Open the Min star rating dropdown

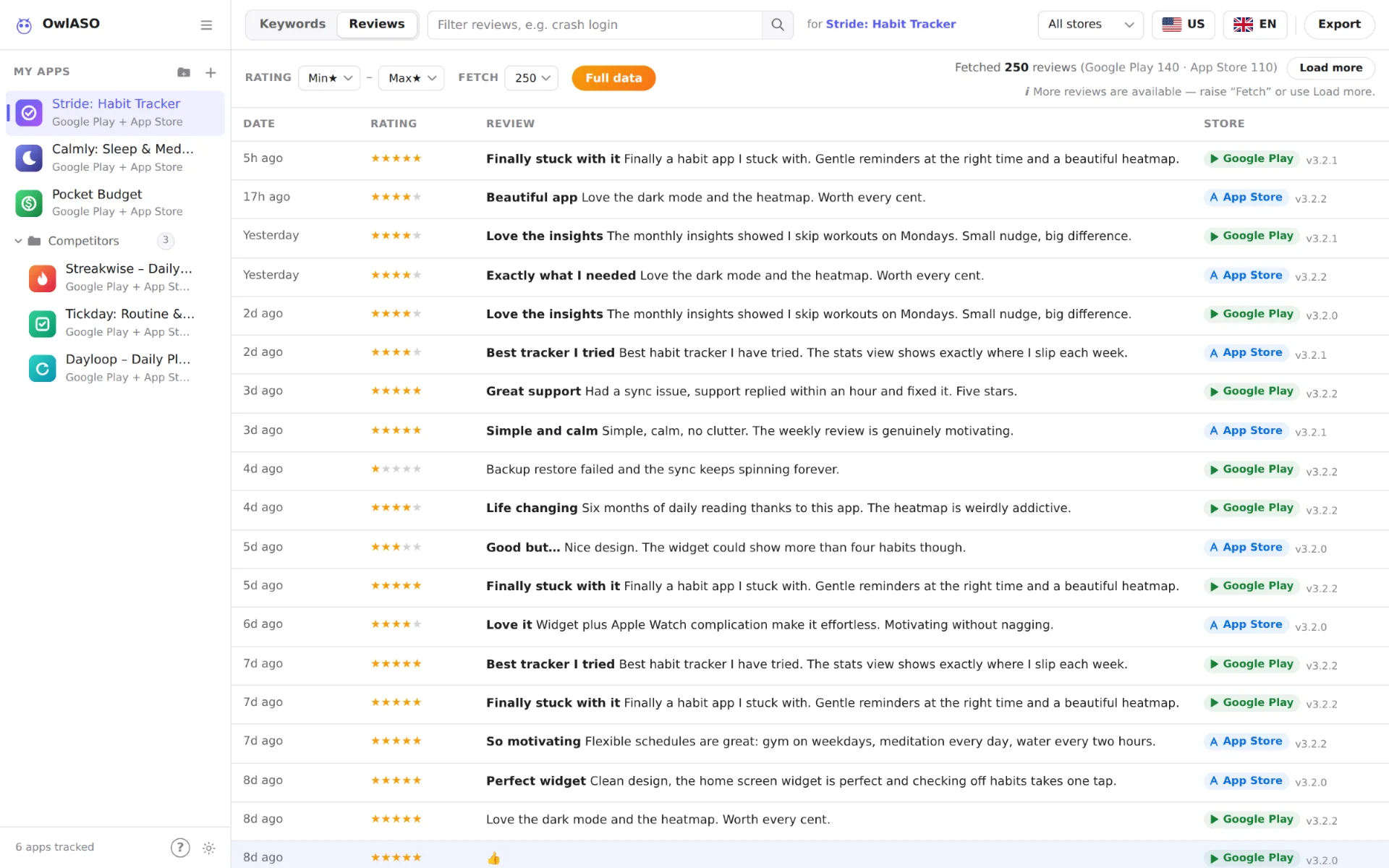click(329, 78)
